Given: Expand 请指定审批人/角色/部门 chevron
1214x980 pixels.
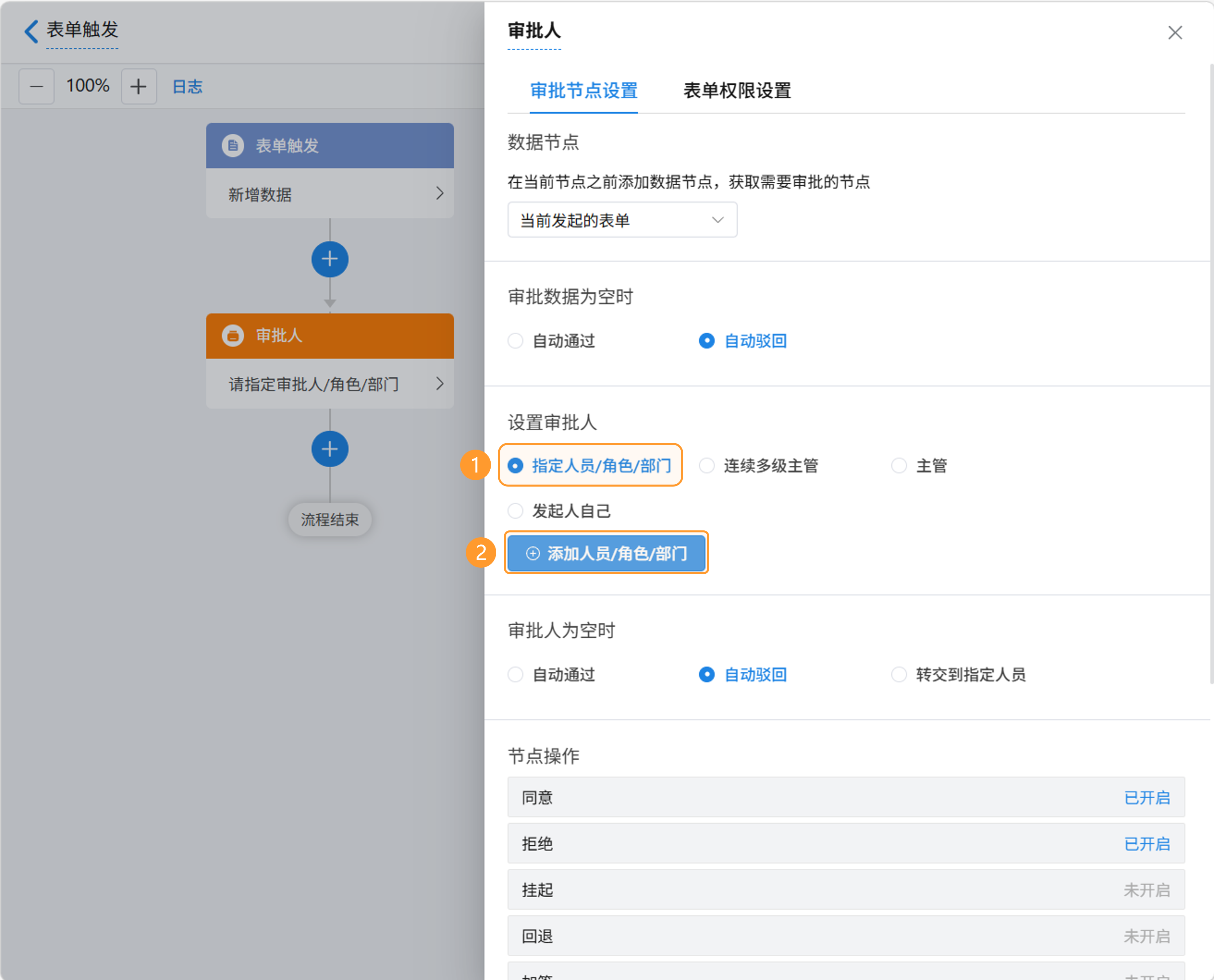Looking at the screenshot, I should click(439, 384).
